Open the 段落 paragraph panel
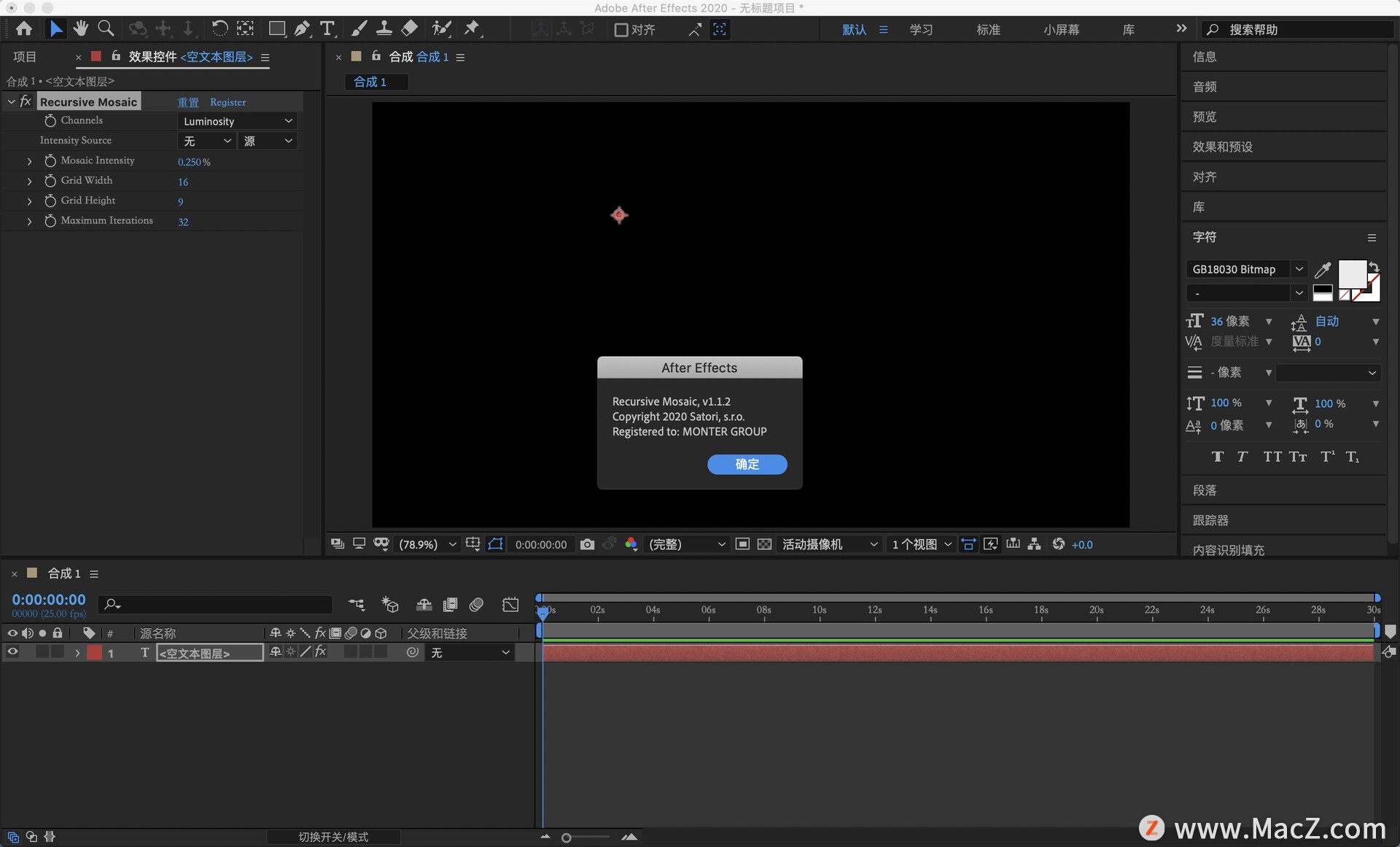1400x847 pixels. [x=1205, y=490]
